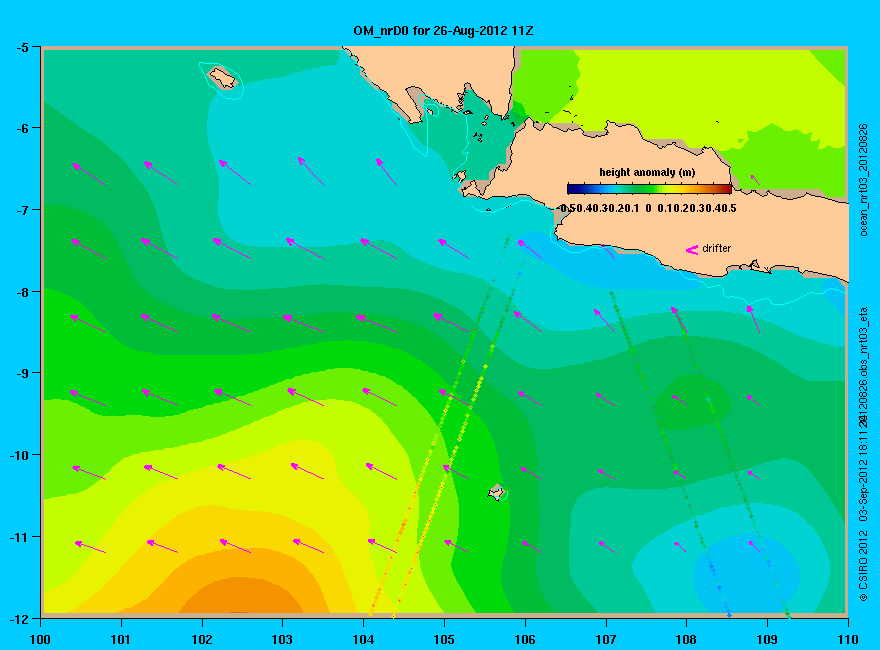880x650 pixels.
Task: Click latitude tick label -10
Action: point(20,455)
